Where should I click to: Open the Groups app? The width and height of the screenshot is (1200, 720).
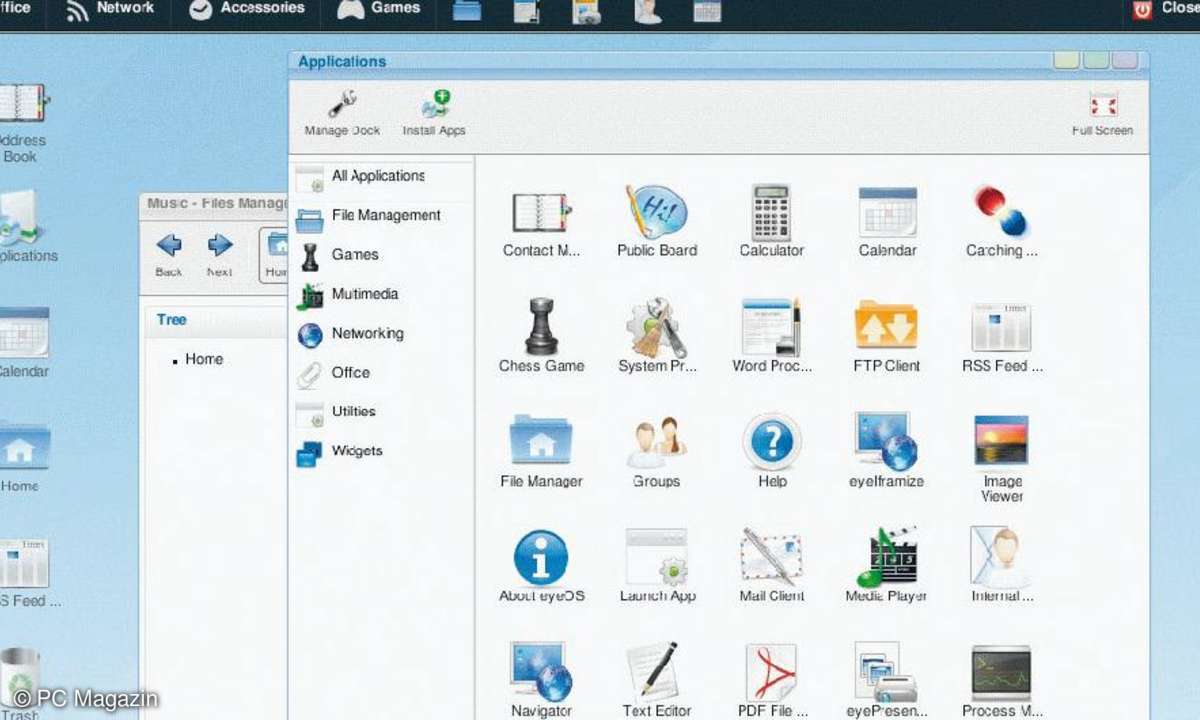pos(656,442)
